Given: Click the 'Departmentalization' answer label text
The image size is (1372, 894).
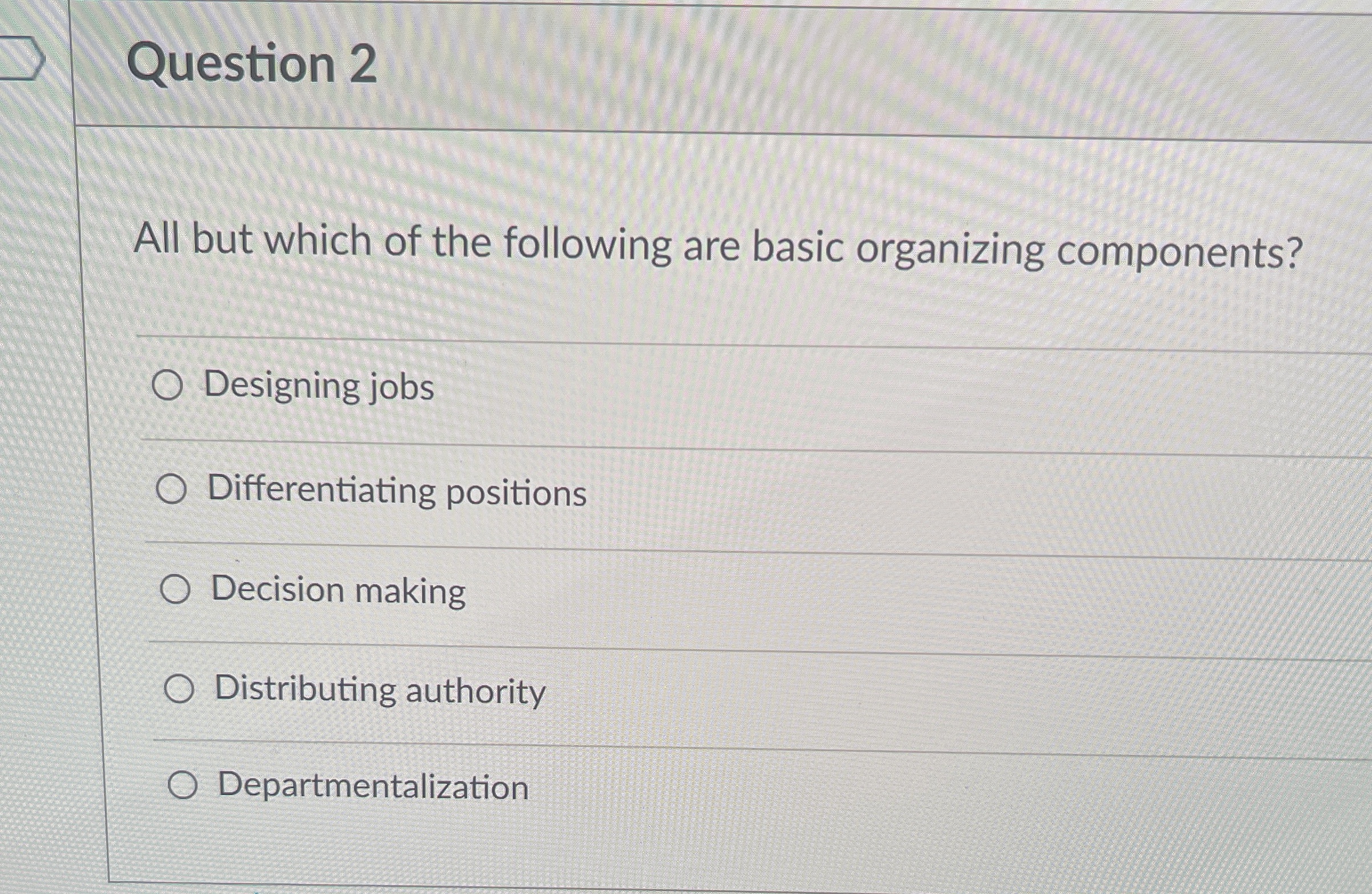Looking at the screenshot, I should pyautogui.click(x=373, y=787).
